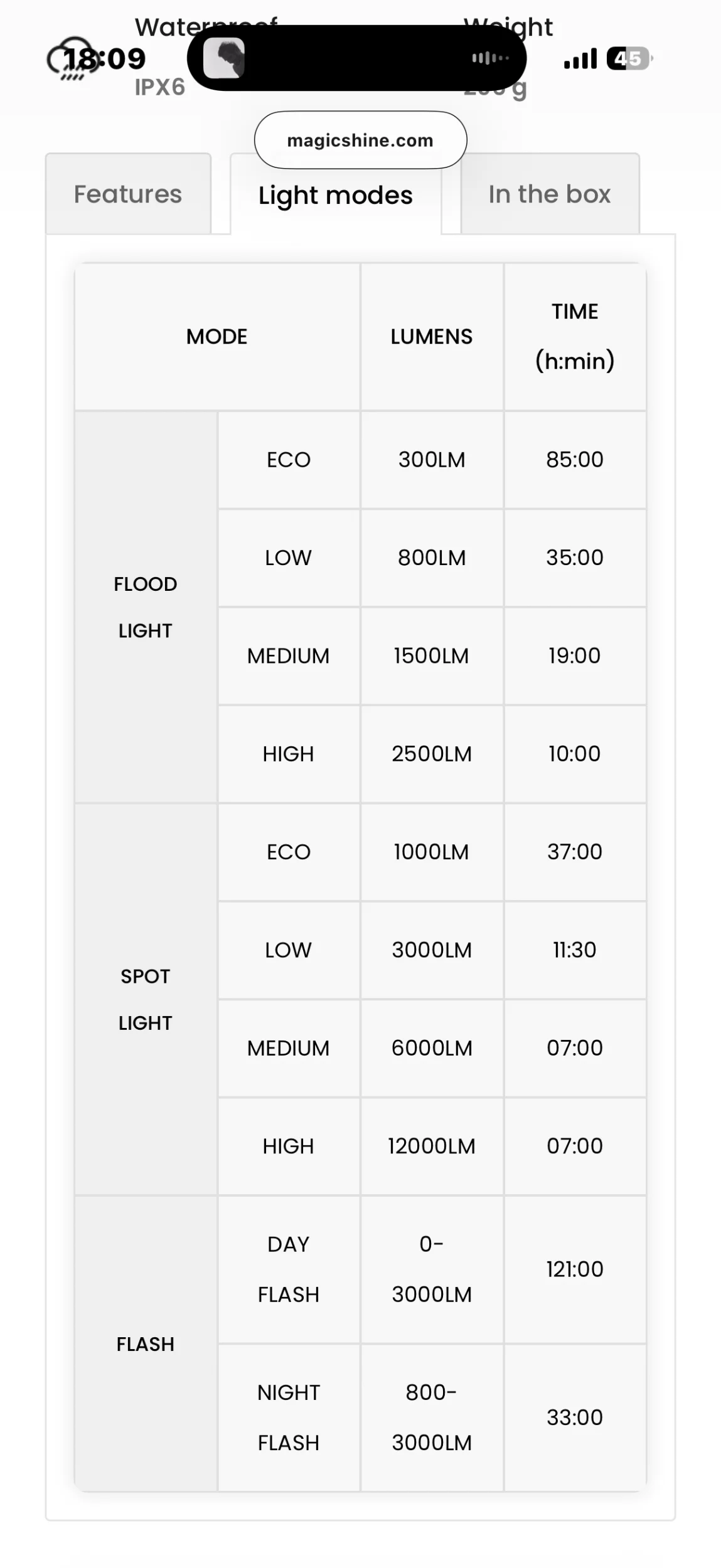This screenshot has width=721, height=1568.
Task: Open the In the box tab
Action: point(550,194)
